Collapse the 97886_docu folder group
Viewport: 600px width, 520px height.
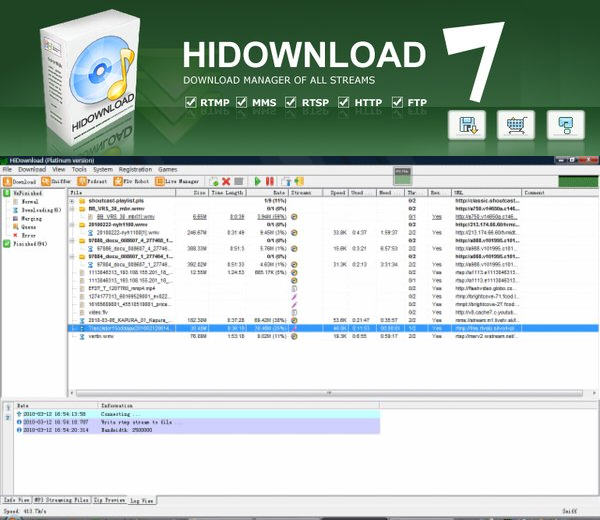point(72,241)
